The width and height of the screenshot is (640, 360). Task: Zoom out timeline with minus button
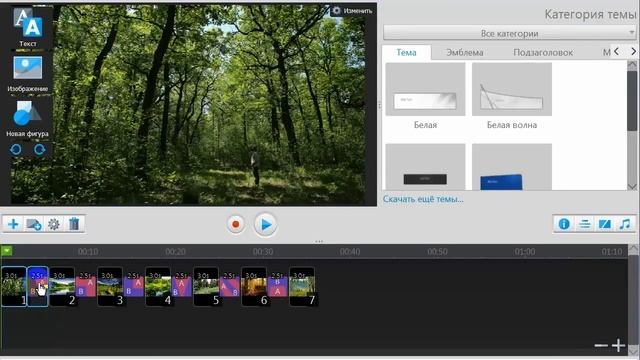(x=601, y=345)
